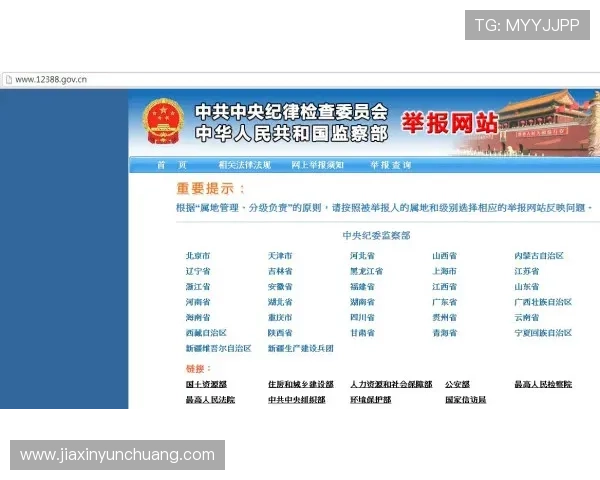The height and width of the screenshot is (480, 600).
Task: Visit the 青海省 link
Action: [x=445, y=333]
